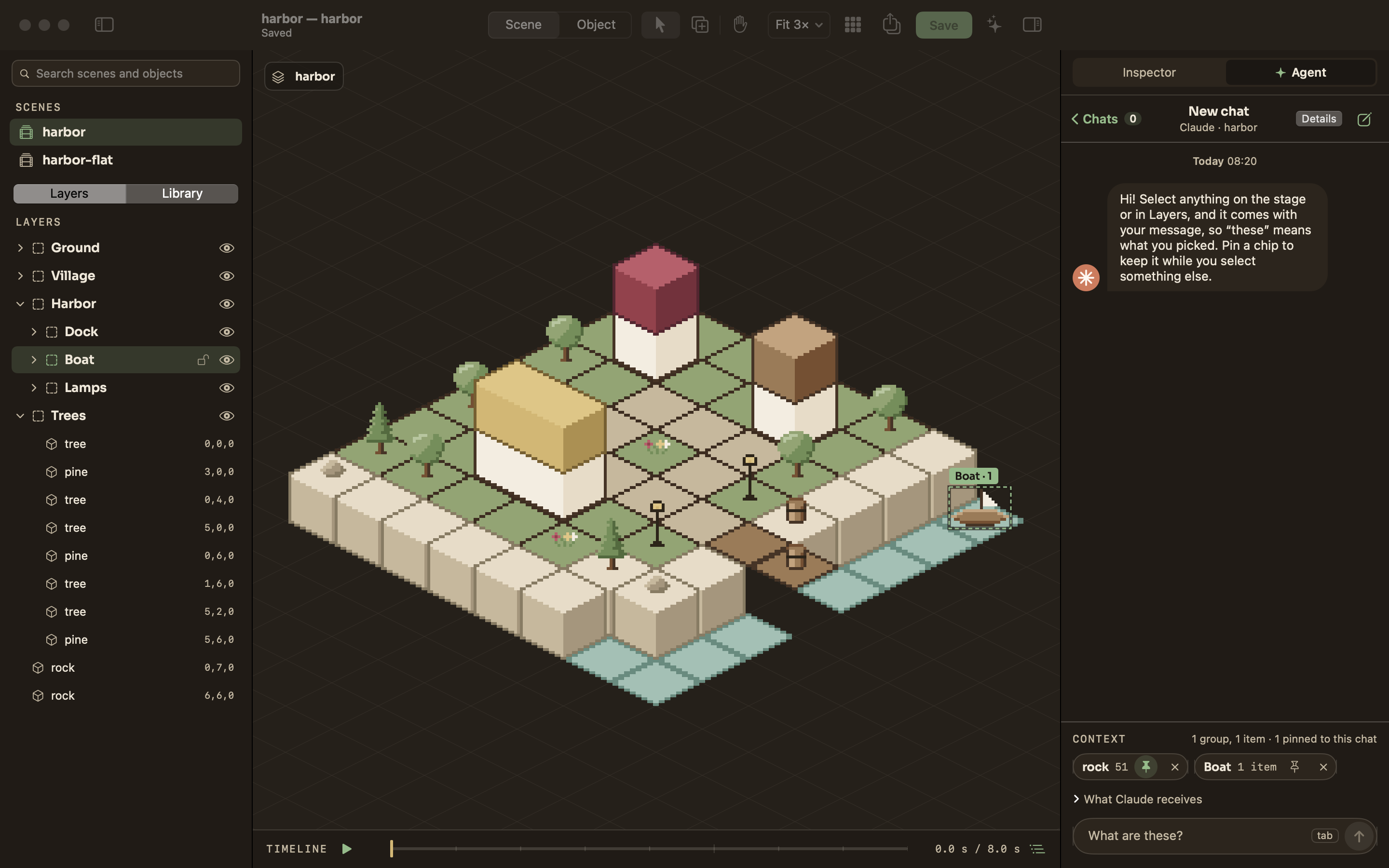Collapse the Trees layer group
The width and height of the screenshot is (1389, 868).
coord(20,416)
